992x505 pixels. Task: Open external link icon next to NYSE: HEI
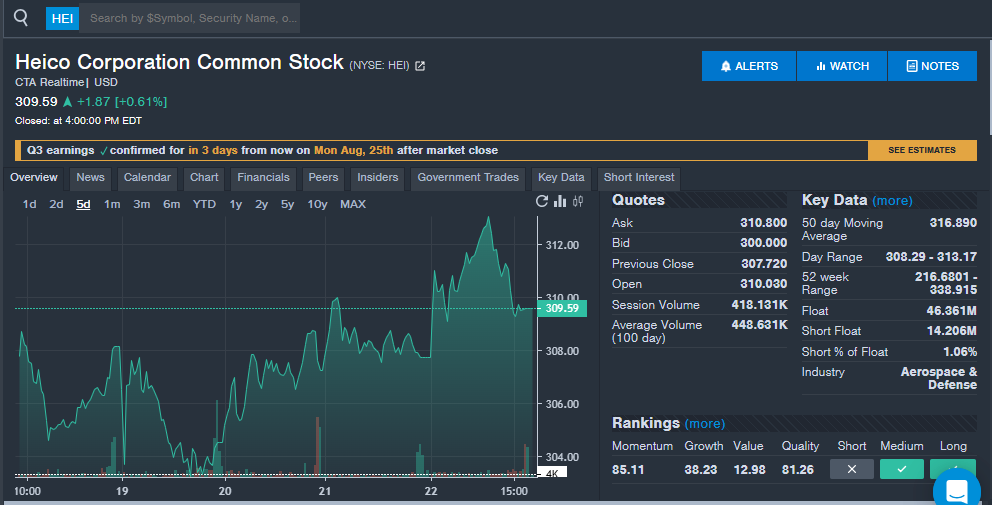420,66
